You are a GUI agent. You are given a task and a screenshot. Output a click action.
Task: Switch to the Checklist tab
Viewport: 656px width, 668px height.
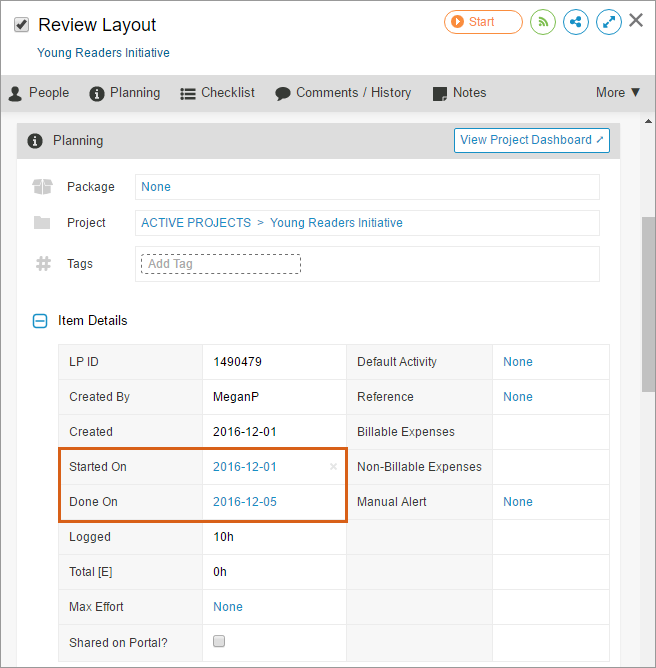pos(217,93)
